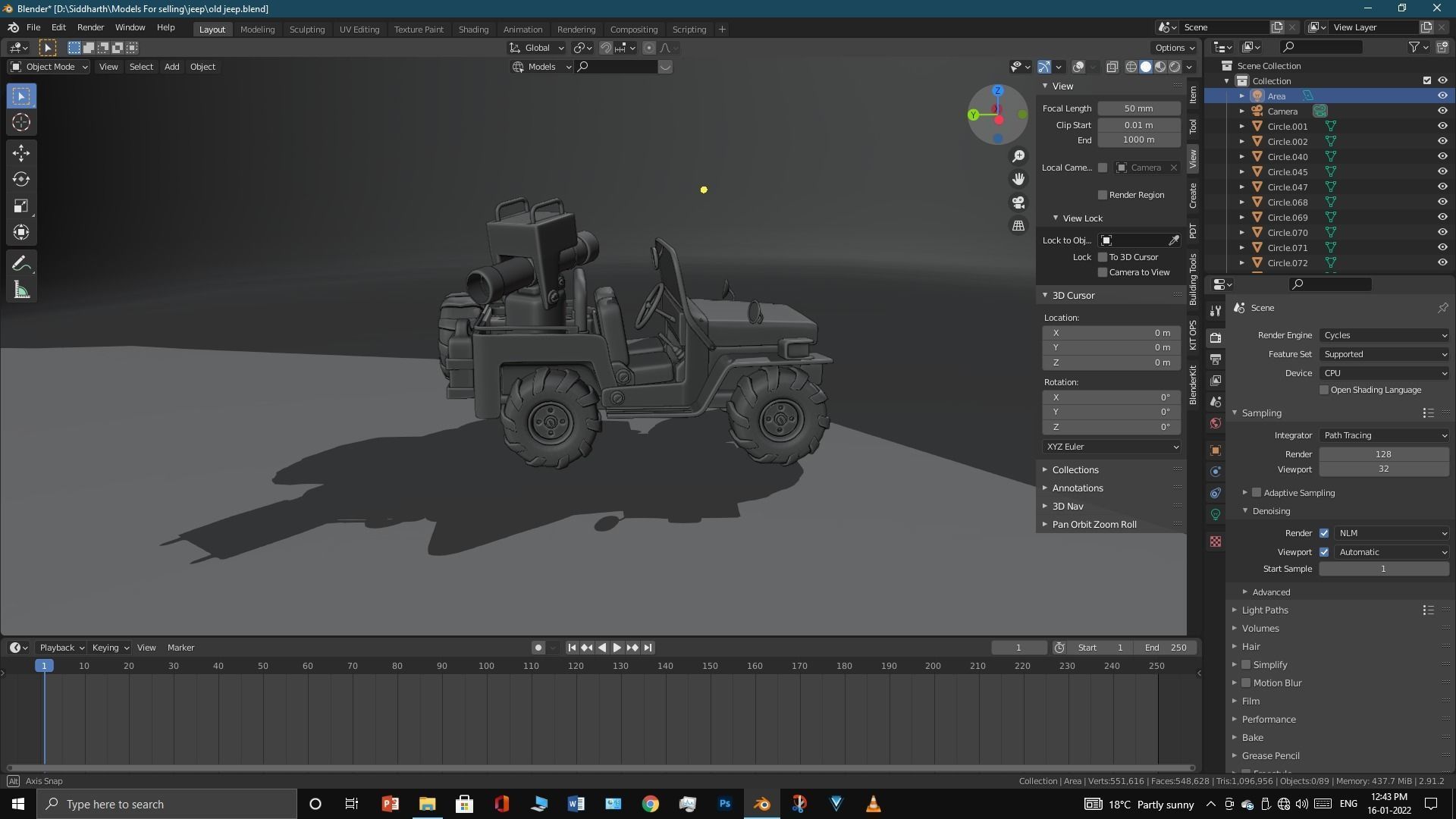Switch to wireframe viewport shading
This screenshot has height=819, width=1456.
(1131, 67)
